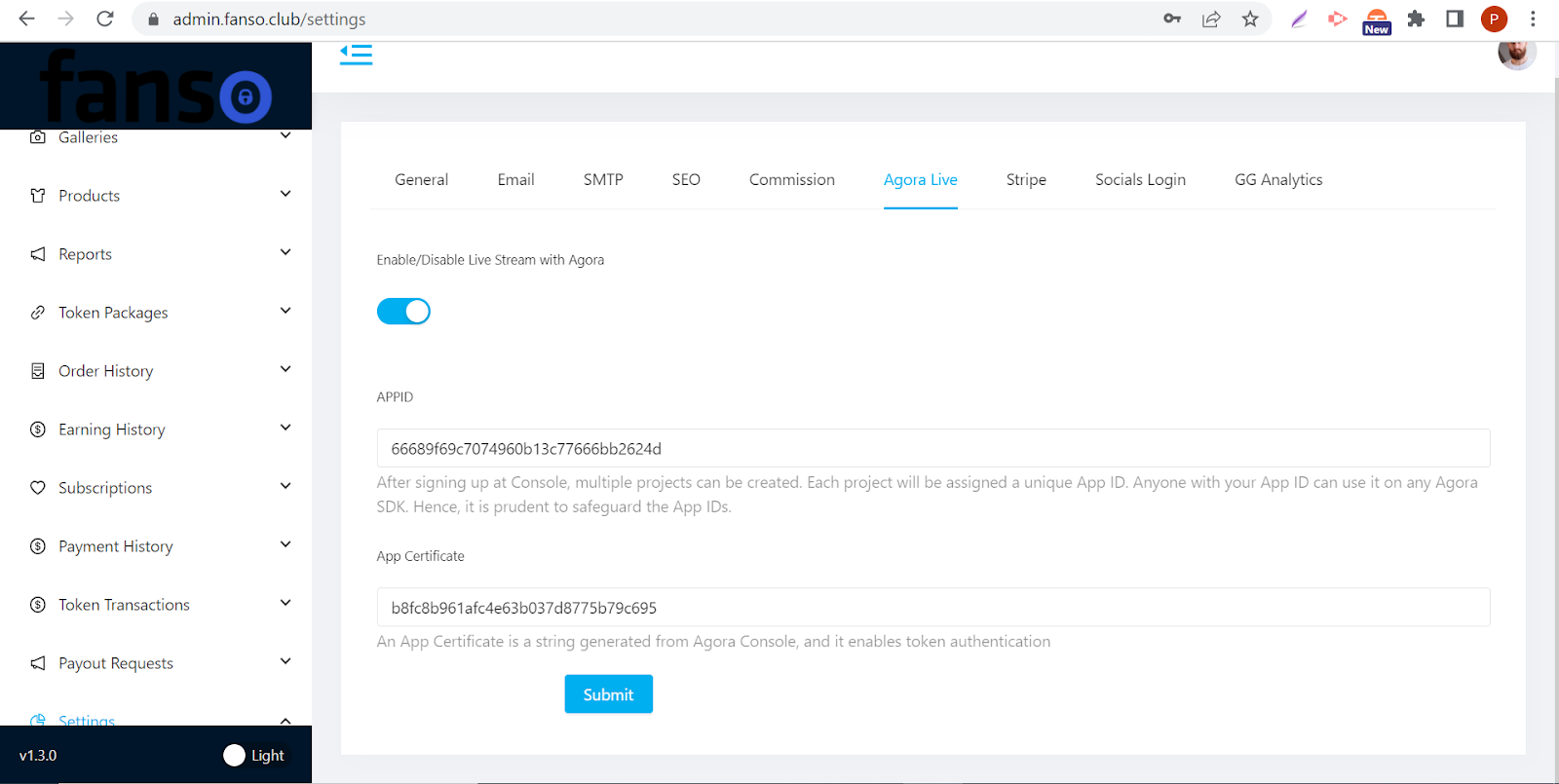Click the Token Transactions dollar icon
The width and height of the screenshot is (1559, 784).
click(38, 605)
